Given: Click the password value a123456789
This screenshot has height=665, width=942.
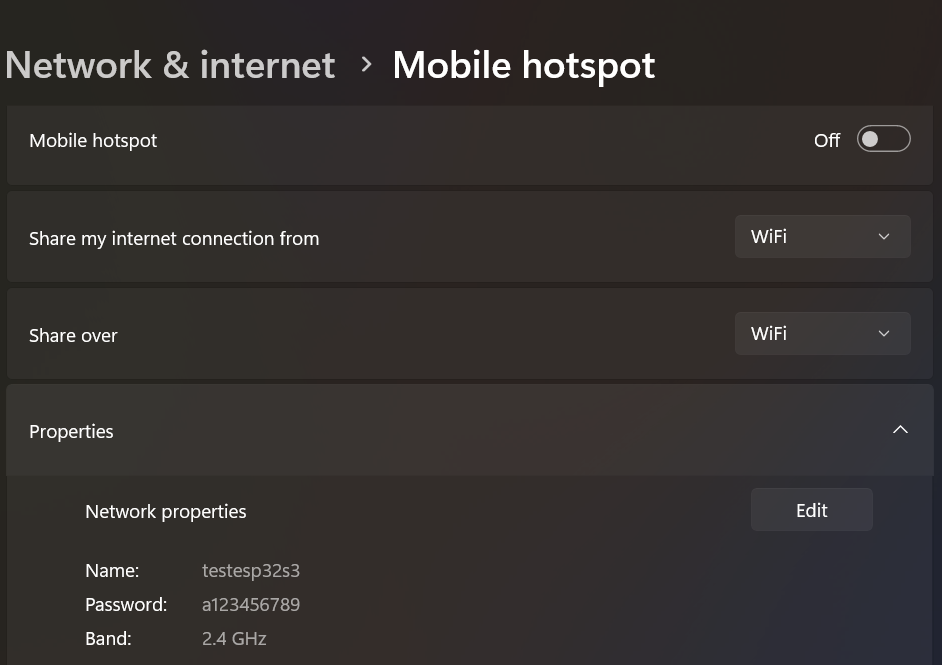Looking at the screenshot, I should pyautogui.click(x=251, y=605).
